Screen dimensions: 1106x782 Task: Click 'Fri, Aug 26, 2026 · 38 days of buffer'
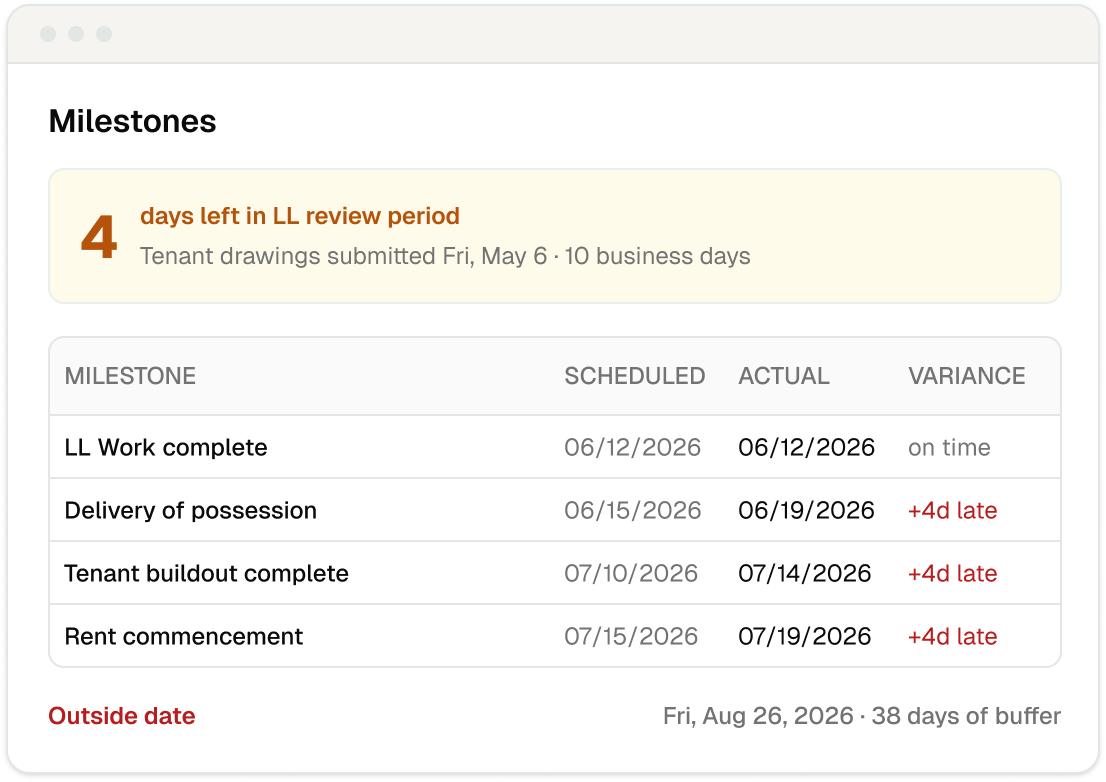(862, 716)
